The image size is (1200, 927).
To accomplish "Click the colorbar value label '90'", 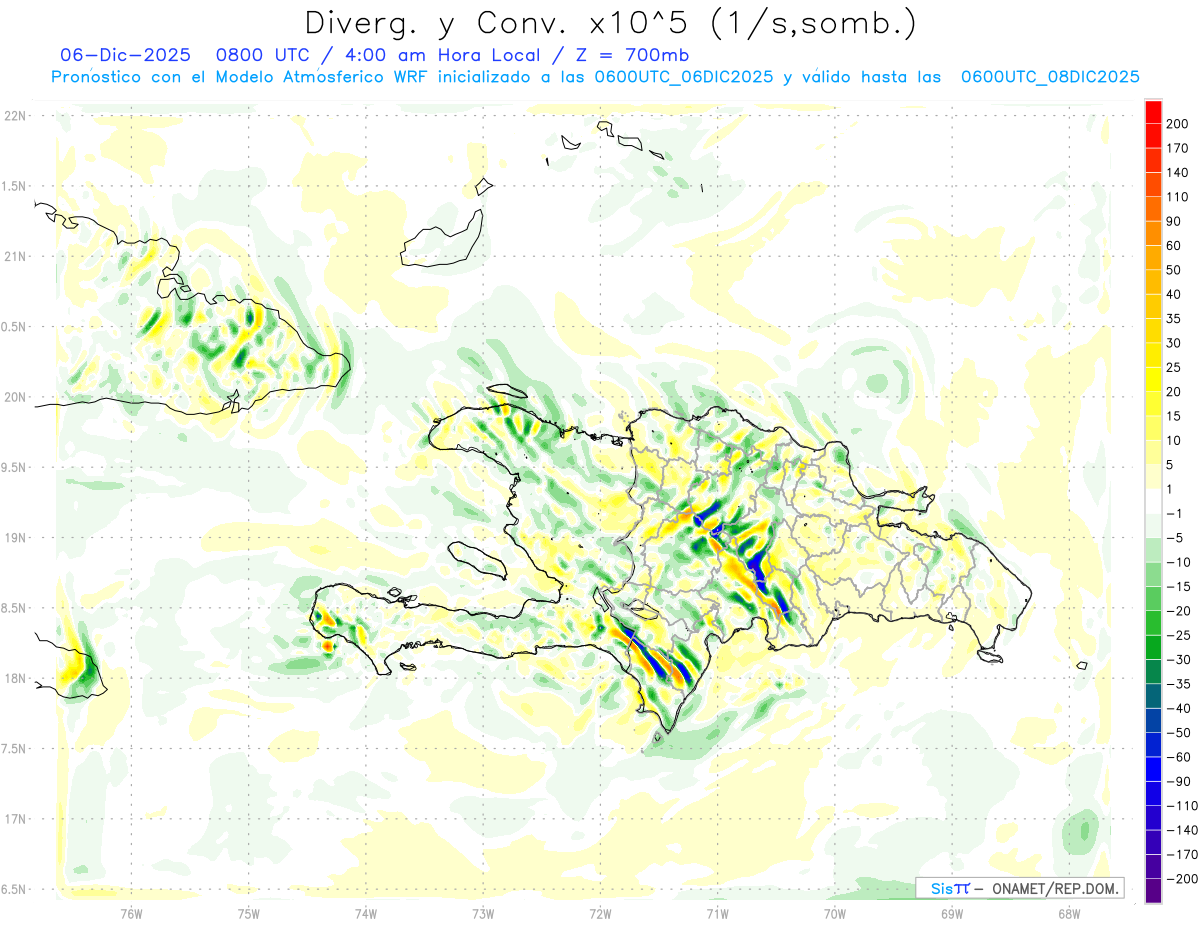I will click(x=1174, y=221).
